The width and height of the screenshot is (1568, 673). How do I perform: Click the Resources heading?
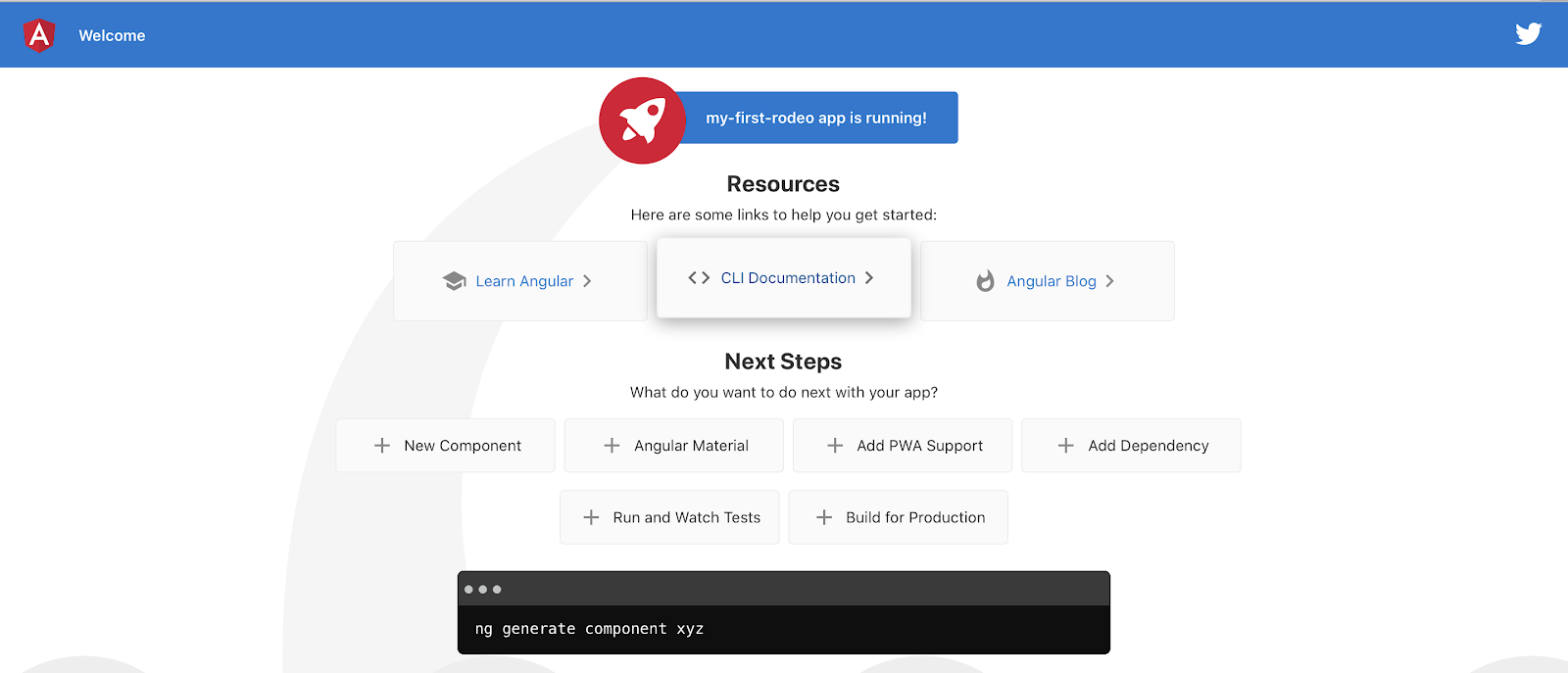point(783,184)
